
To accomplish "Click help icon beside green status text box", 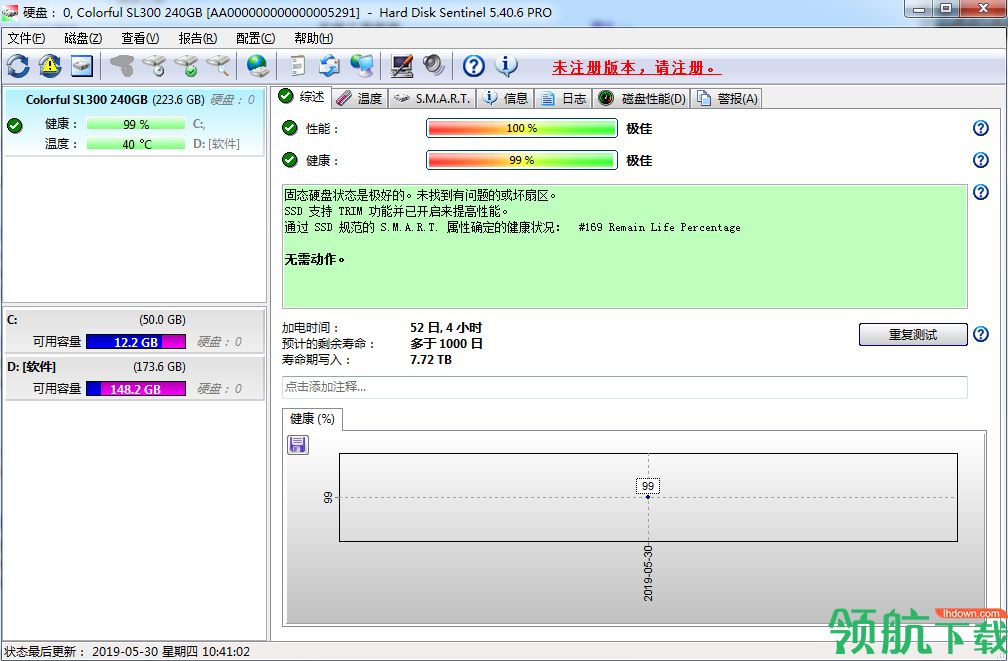I will 980,192.
